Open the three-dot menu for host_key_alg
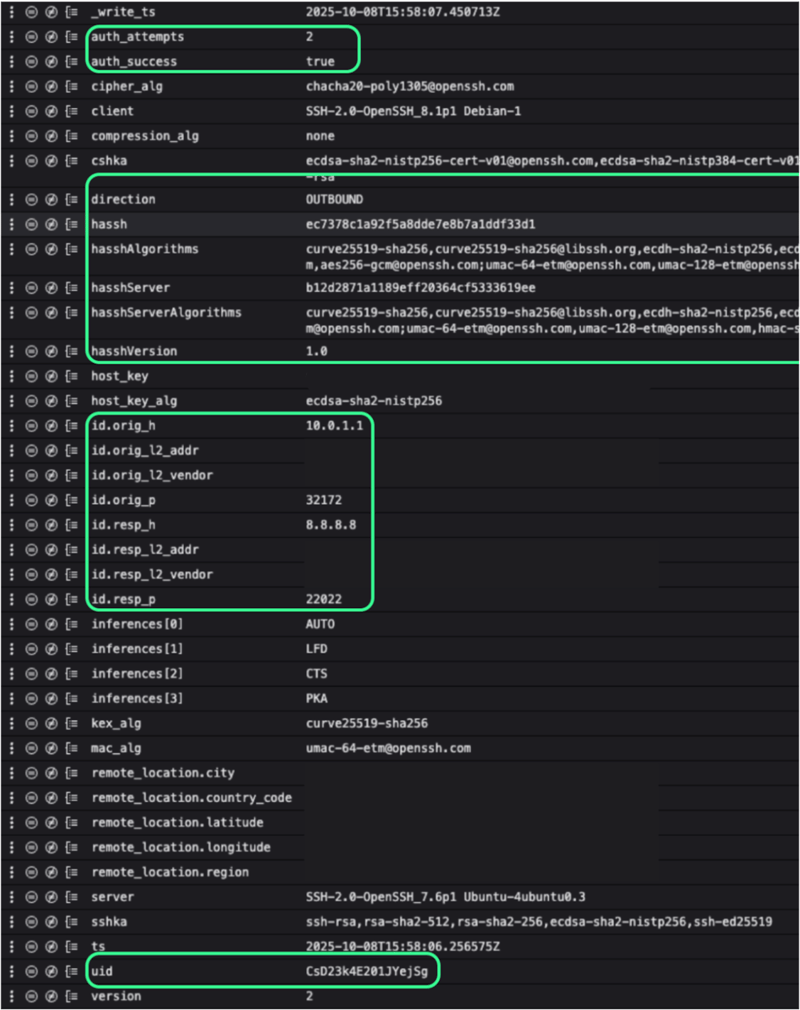 pos(11,401)
